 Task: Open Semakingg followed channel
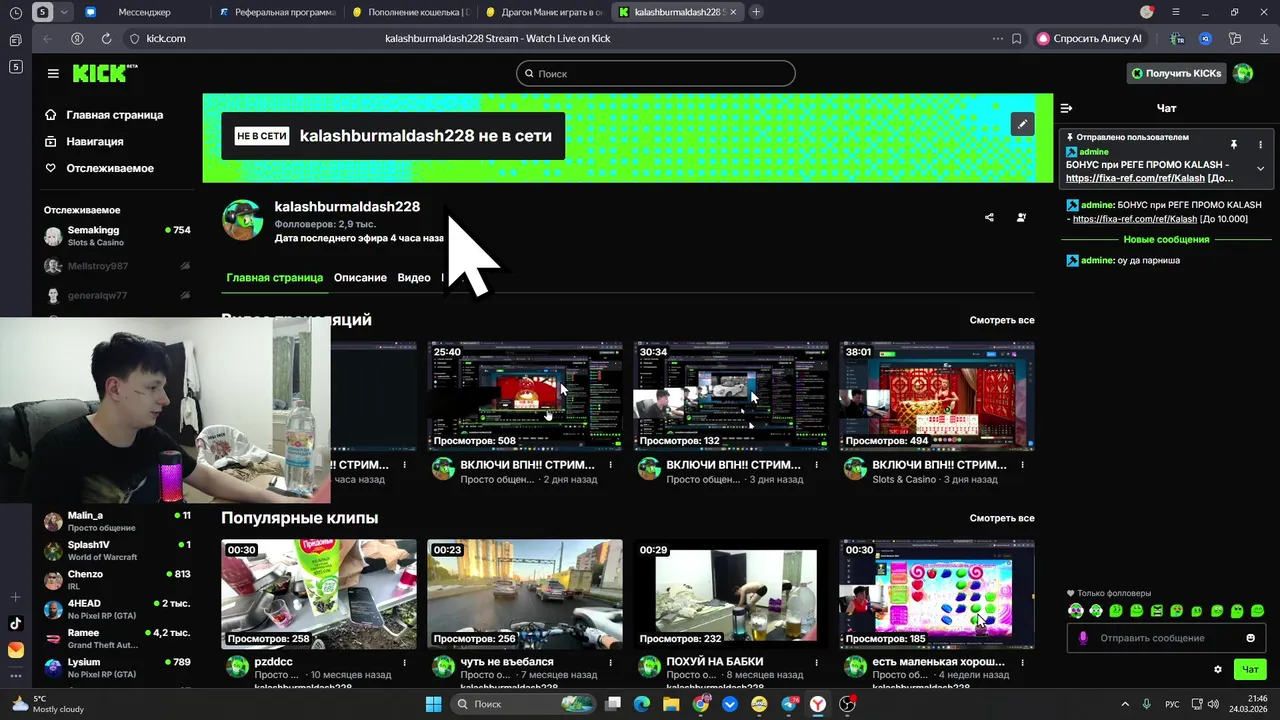[x=117, y=236]
